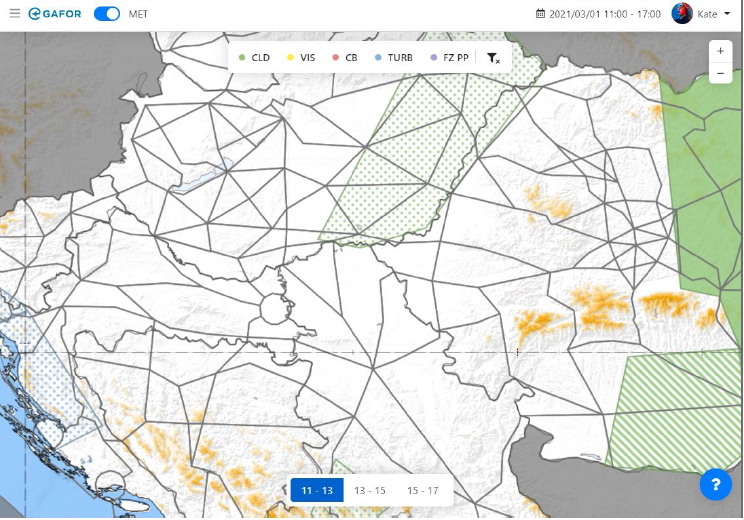Toggle the CLD cloud filter

254,57
